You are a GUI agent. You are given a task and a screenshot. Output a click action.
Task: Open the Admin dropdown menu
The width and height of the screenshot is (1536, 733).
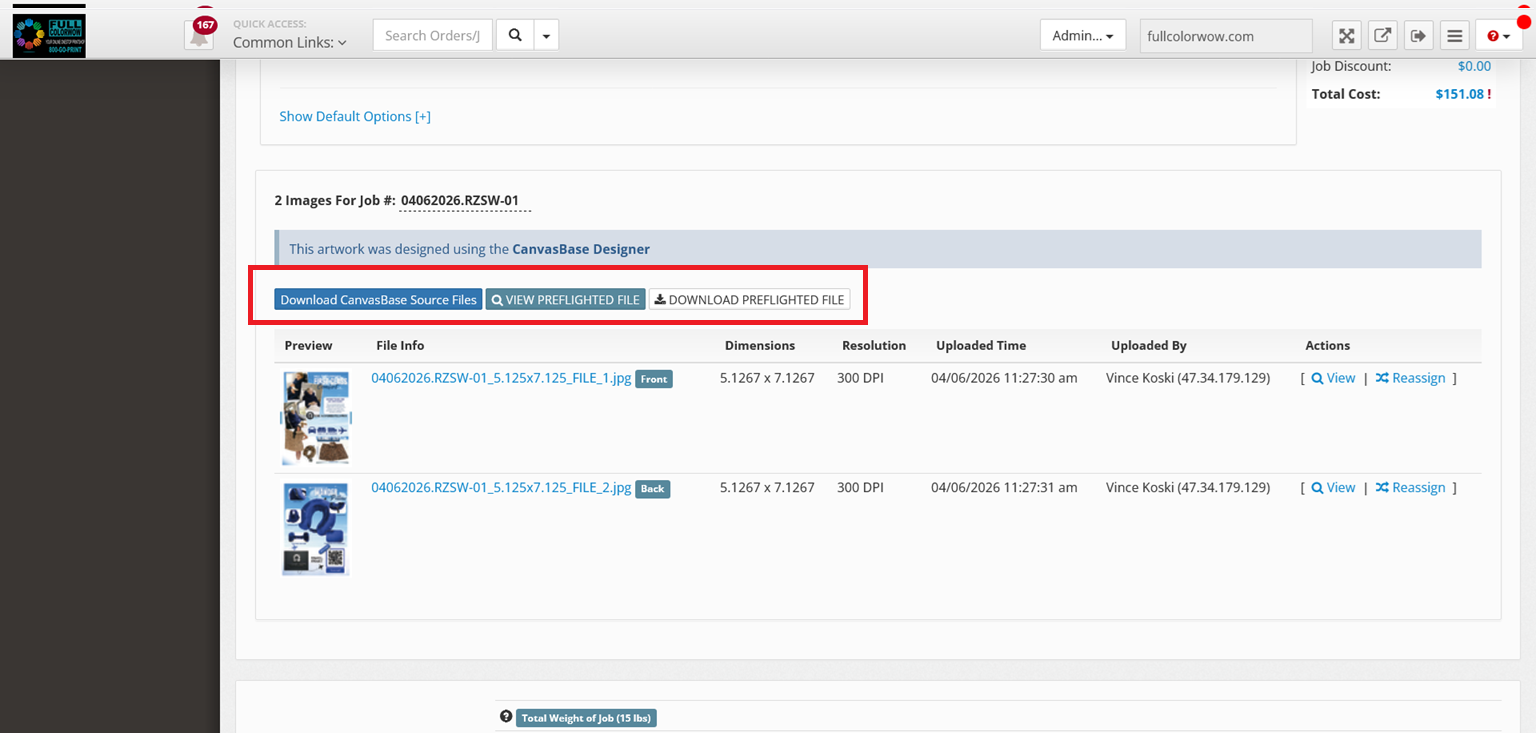pos(1083,36)
